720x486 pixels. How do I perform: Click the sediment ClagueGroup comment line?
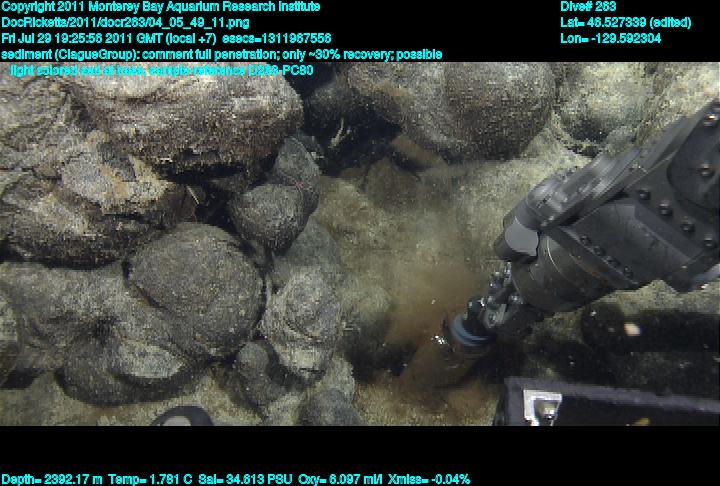[x=221, y=54]
